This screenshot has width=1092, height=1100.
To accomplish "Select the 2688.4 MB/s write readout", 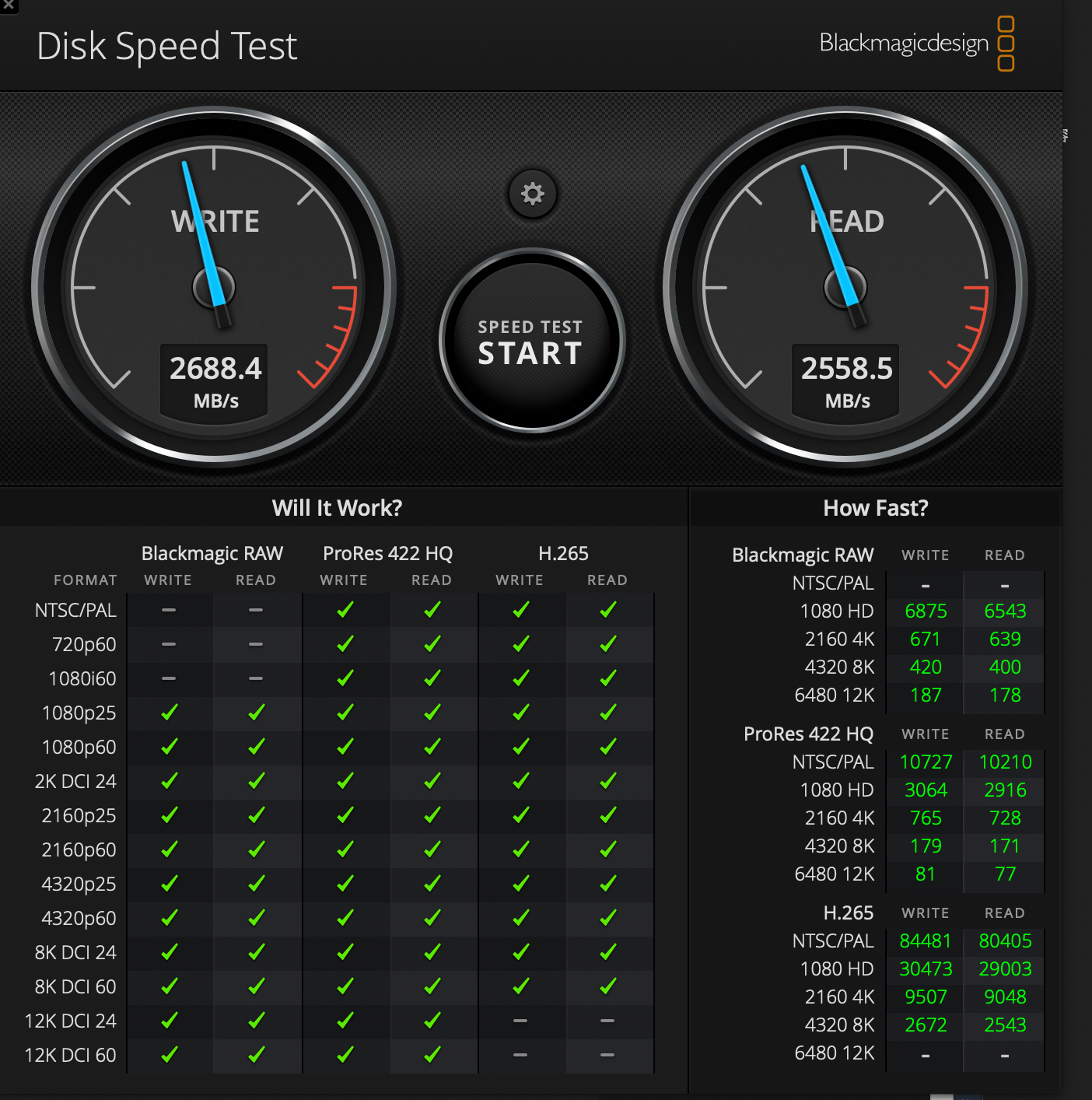I will (215, 380).
